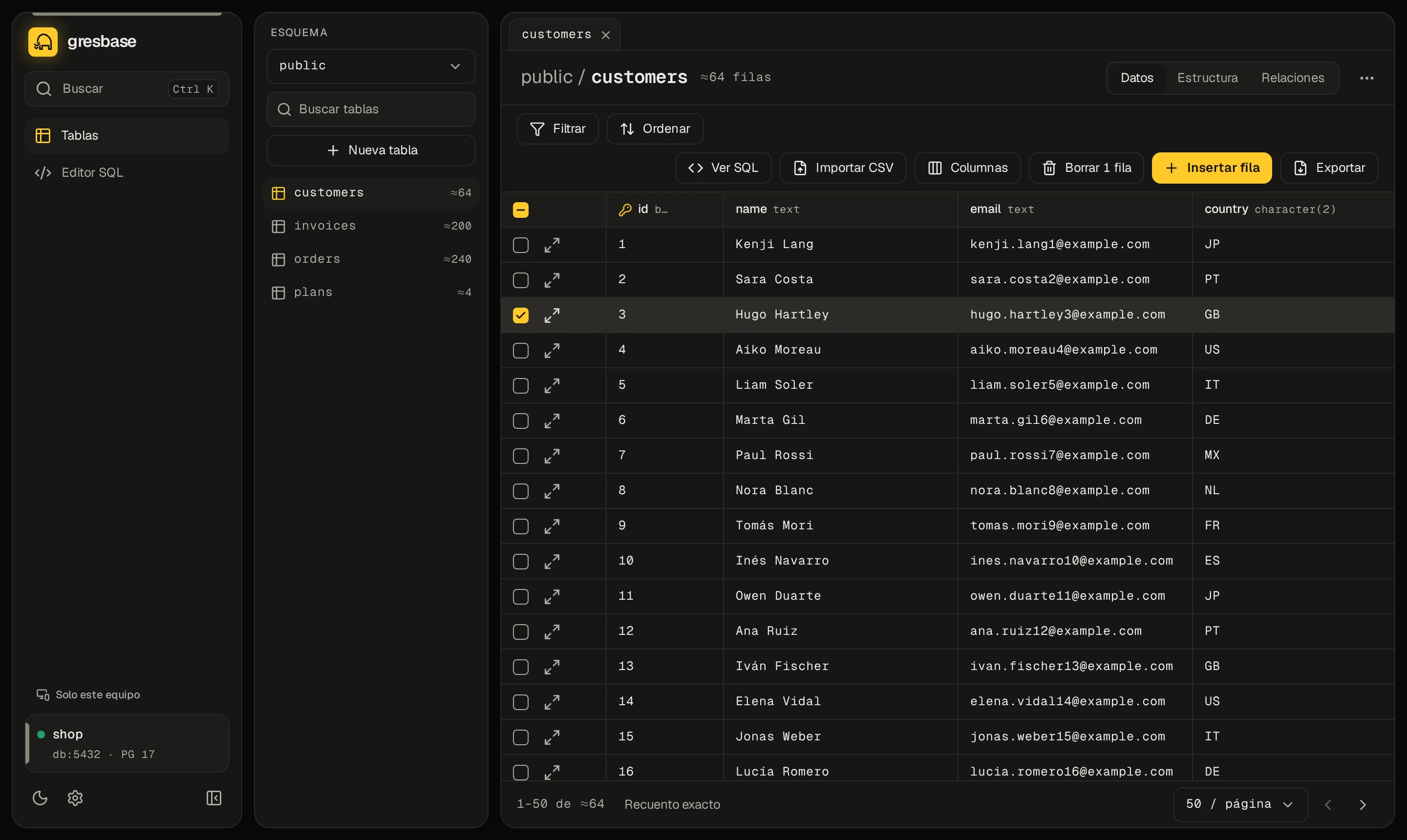This screenshot has width=1407, height=840.
Task: Expand row 9 Tomás Mori details
Action: [552, 526]
